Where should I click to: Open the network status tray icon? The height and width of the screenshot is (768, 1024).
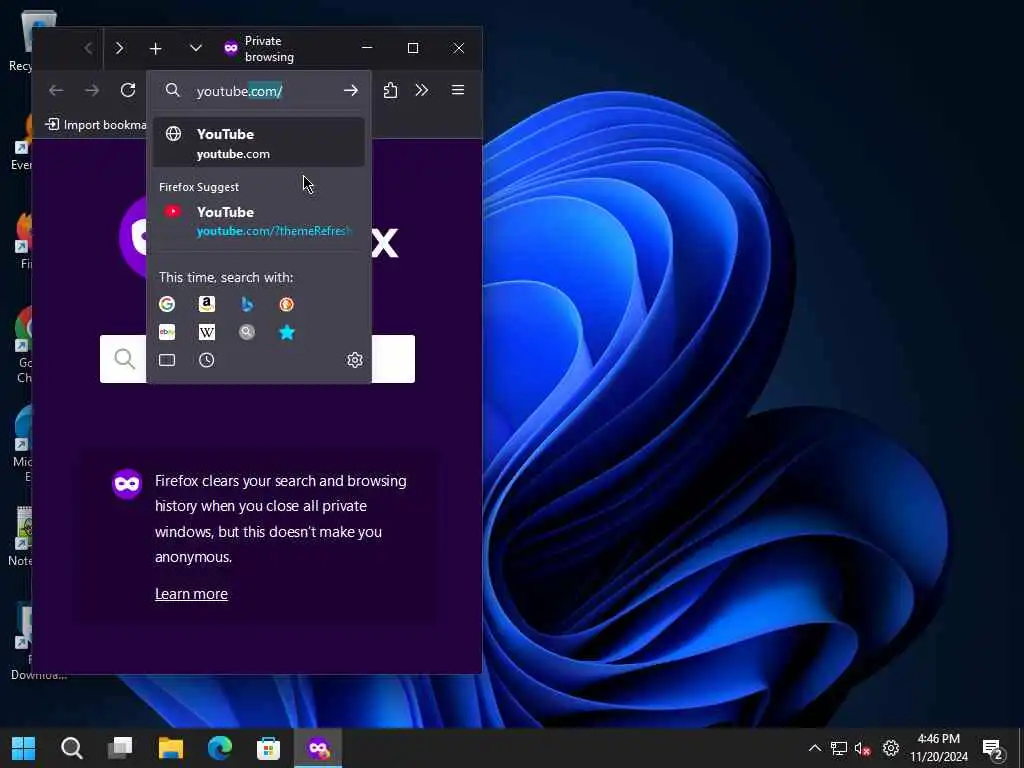(839, 748)
